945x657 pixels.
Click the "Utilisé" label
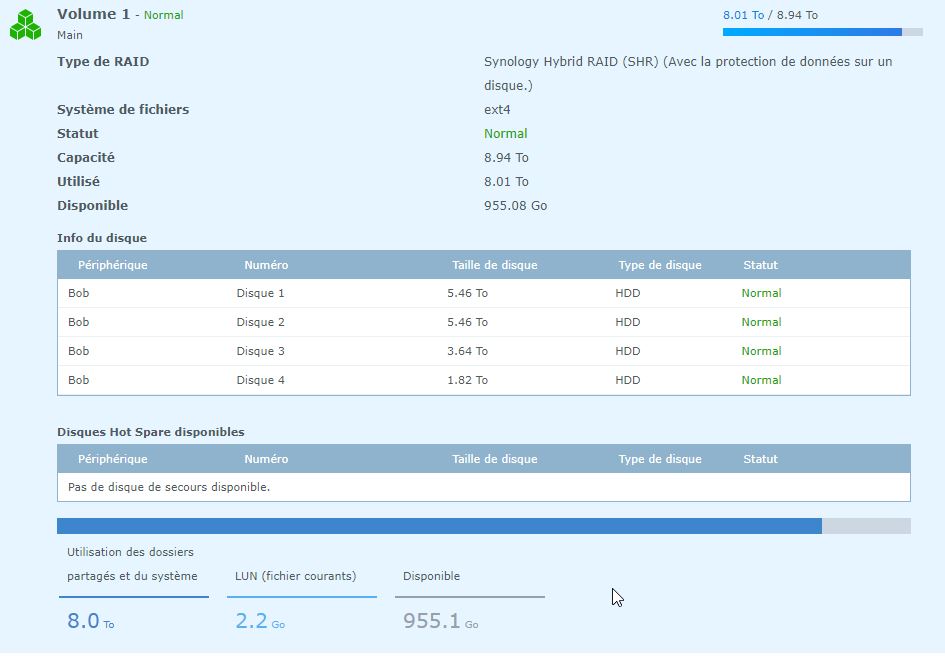78,181
